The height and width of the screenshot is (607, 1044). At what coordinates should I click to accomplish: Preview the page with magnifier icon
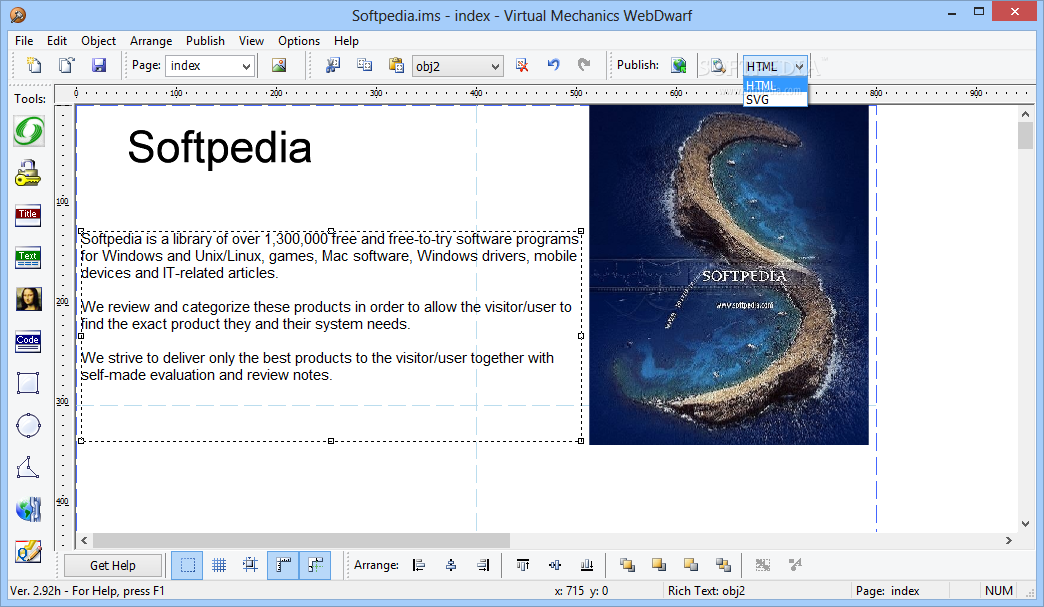(x=717, y=65)
